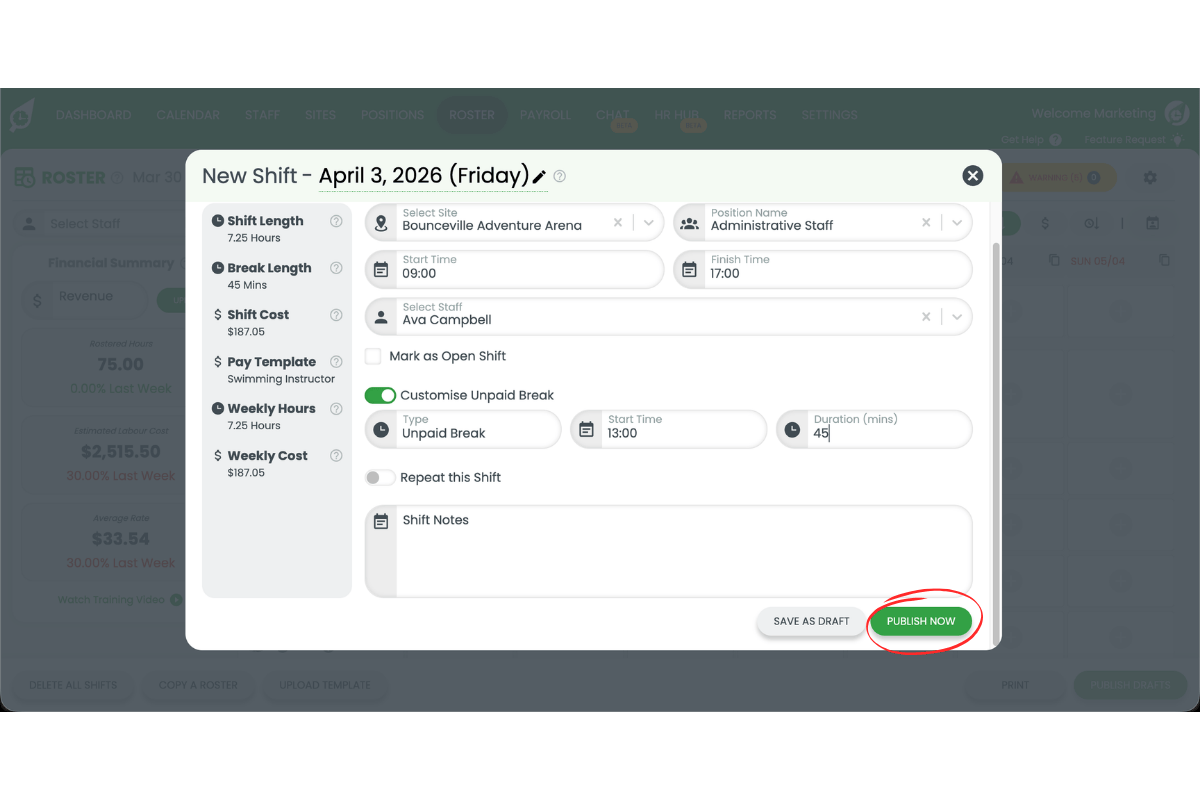This screenshot has height=800, width=1200.
Task: Open the CALENDAR navigation item
Action: pos(188,115)
